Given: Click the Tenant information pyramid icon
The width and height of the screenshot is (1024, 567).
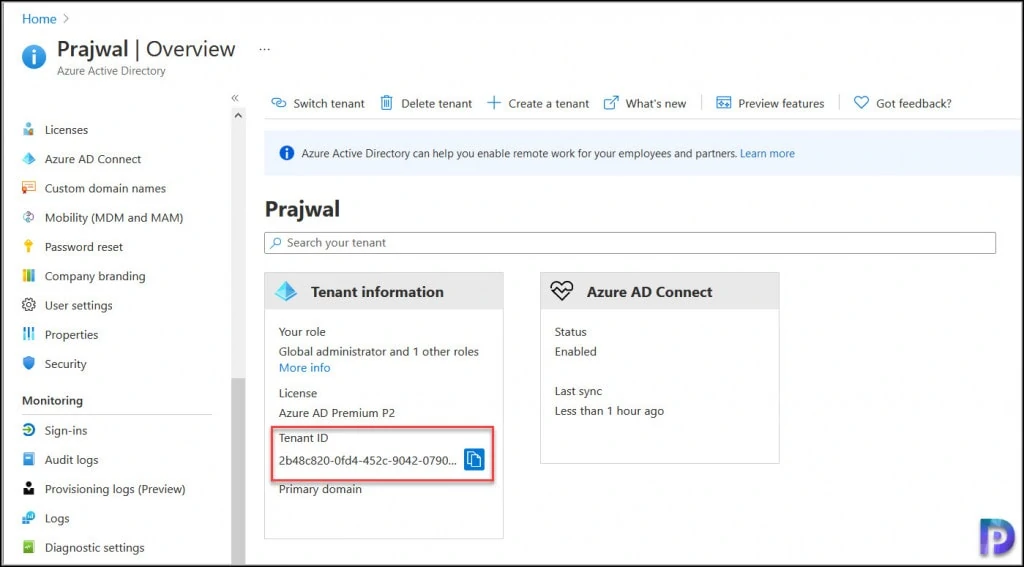Looking at the screenshot, I should tap(286, 291).
